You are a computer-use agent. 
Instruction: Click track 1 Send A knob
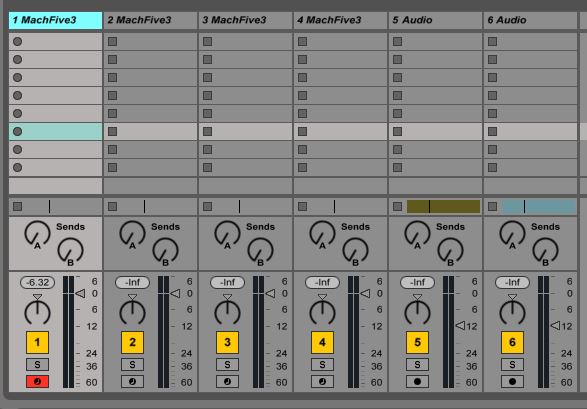37,233
